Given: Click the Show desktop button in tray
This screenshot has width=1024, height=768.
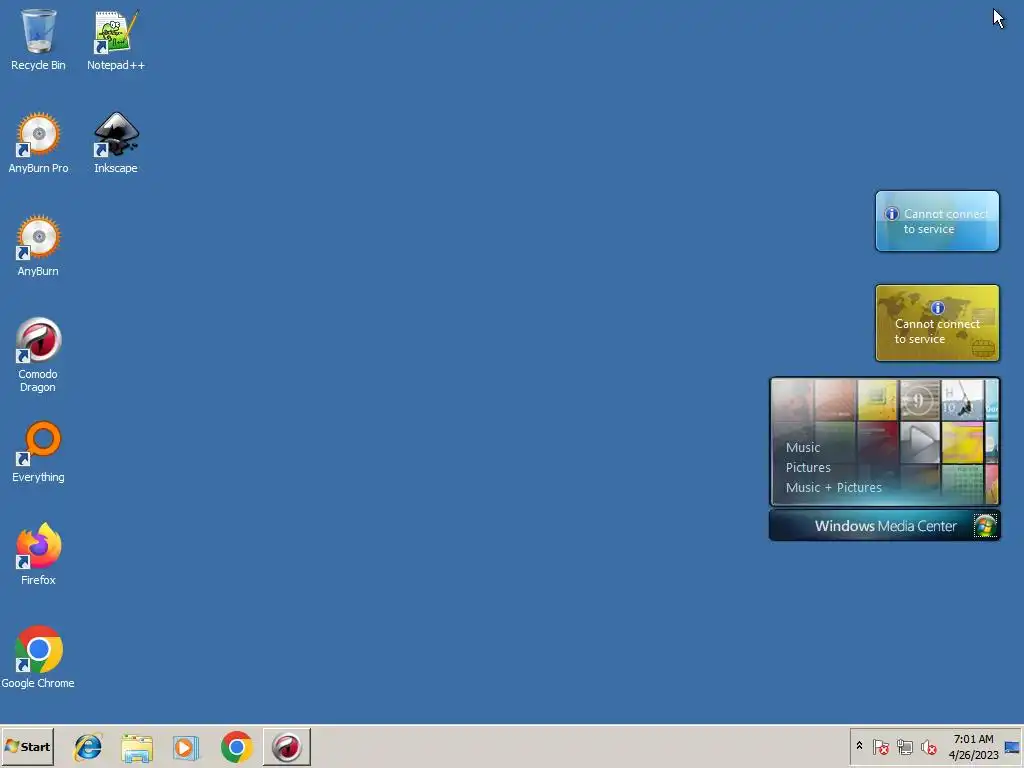Looking at the screenshot, I should point(1012,746).
